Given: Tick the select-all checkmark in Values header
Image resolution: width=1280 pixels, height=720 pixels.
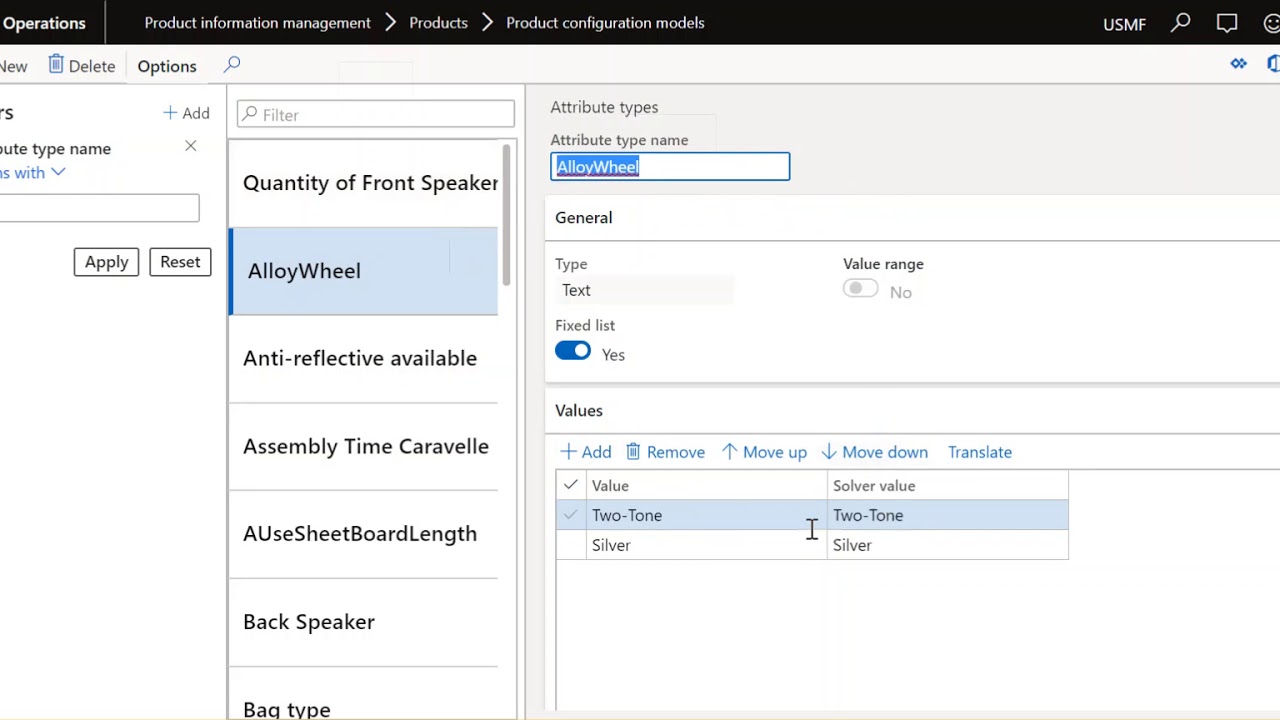Looking at the screenshot, I should [x=571, y=485].
